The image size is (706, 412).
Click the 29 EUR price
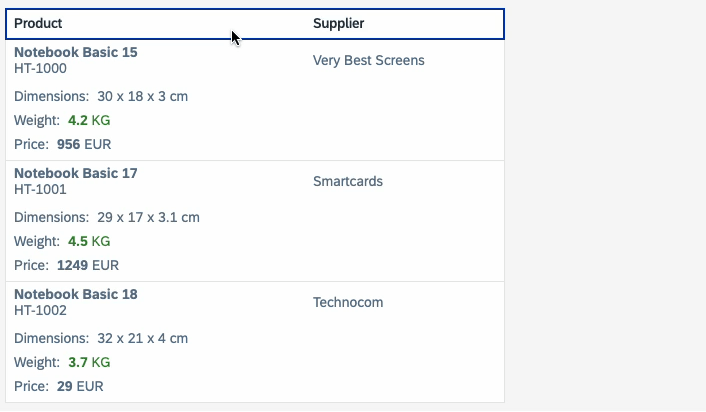80,386
